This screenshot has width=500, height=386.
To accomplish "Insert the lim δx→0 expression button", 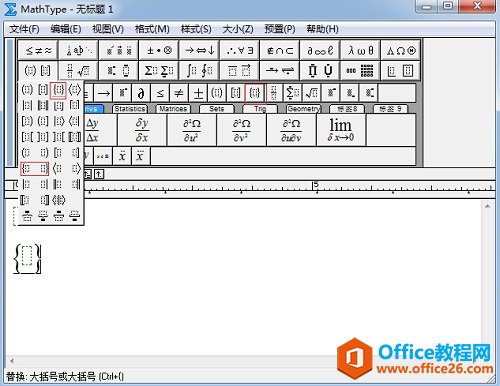I will (341, 130).
